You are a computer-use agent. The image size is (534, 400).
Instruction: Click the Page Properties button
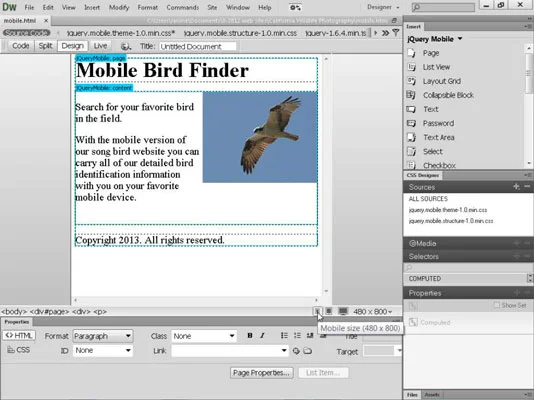tap(262, 373)
